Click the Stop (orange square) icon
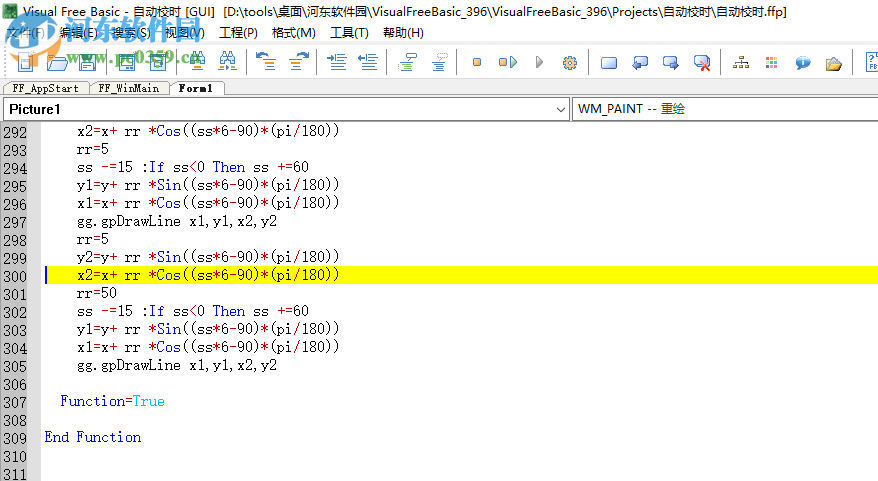878x481 pixels. tap(477, 62)
